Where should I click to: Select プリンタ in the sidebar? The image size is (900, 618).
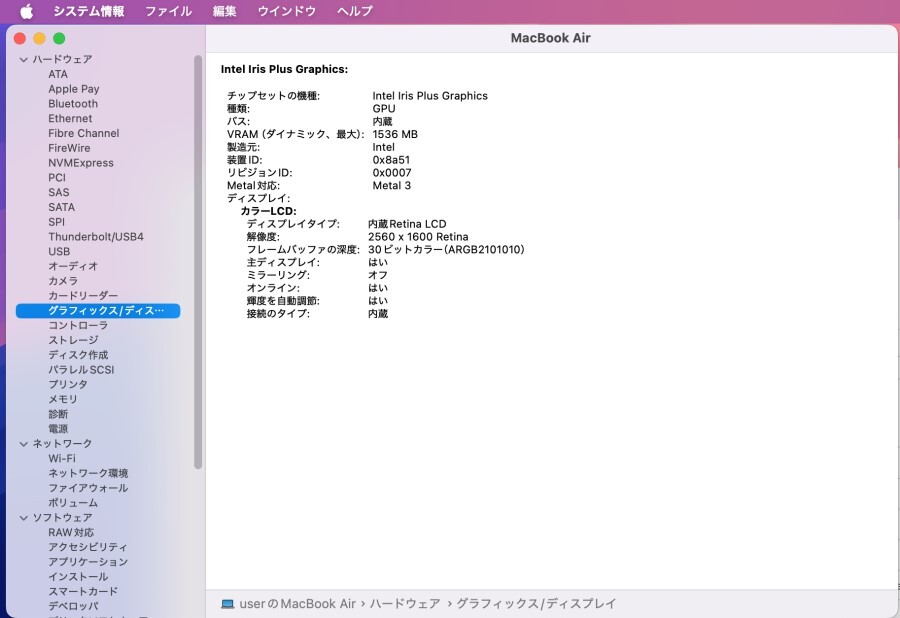(x=68, y=384)
